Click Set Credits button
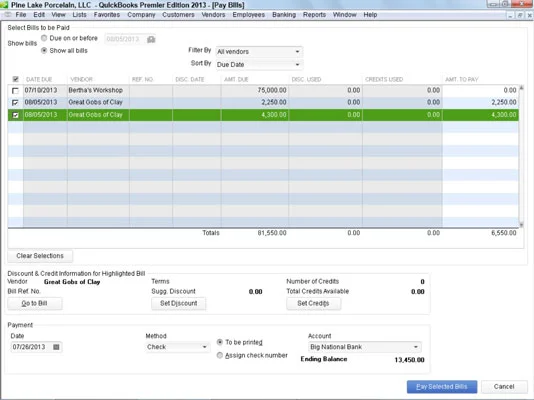534x400 pixels. [x=313, y=303]
